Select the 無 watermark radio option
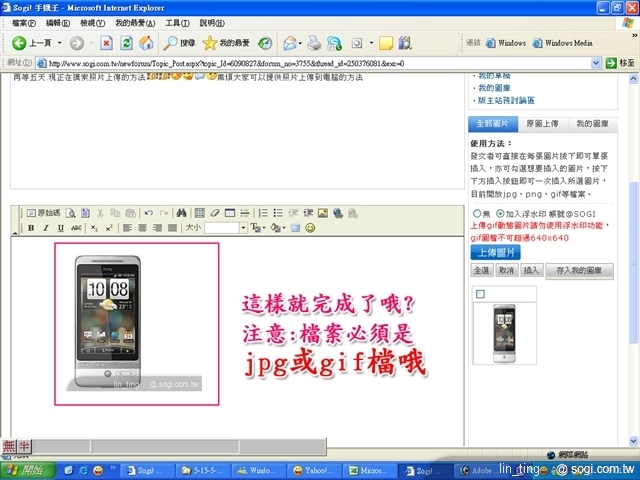Viewport: 640px width, 480px height. click(477, 213)
